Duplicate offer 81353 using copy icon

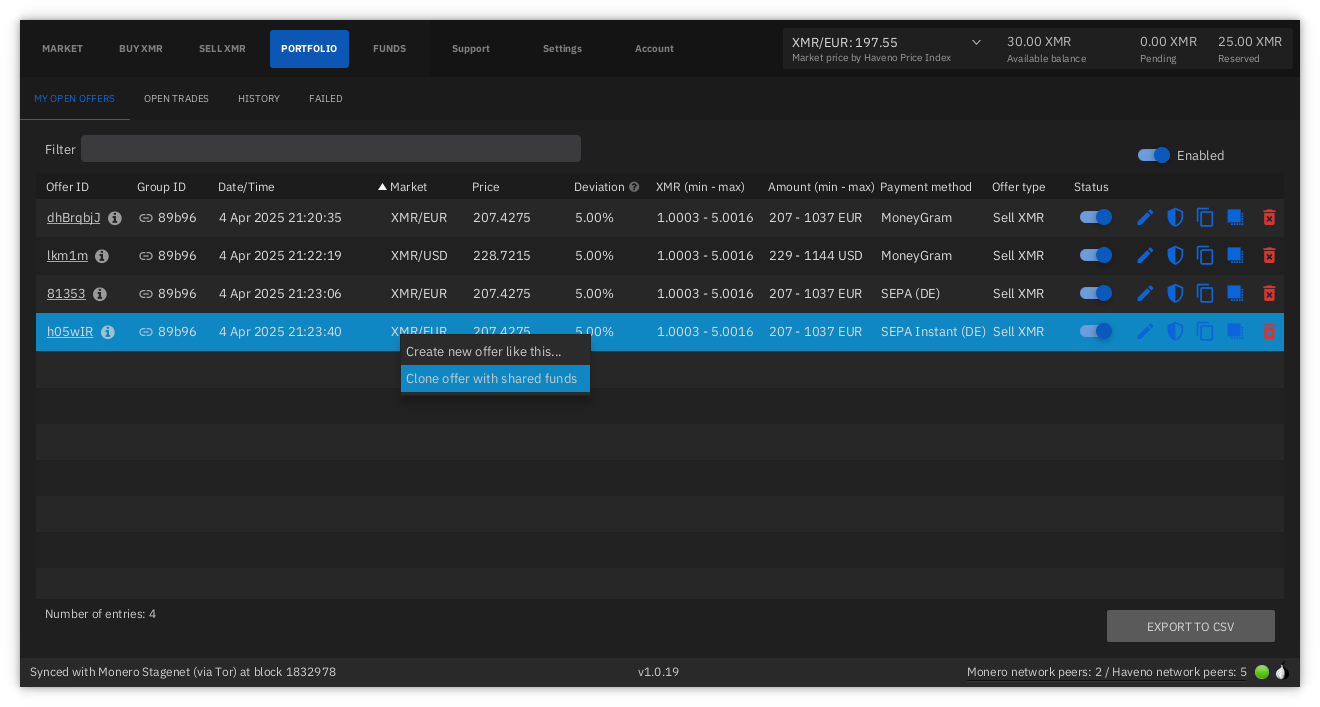[x=1205, y=293]
